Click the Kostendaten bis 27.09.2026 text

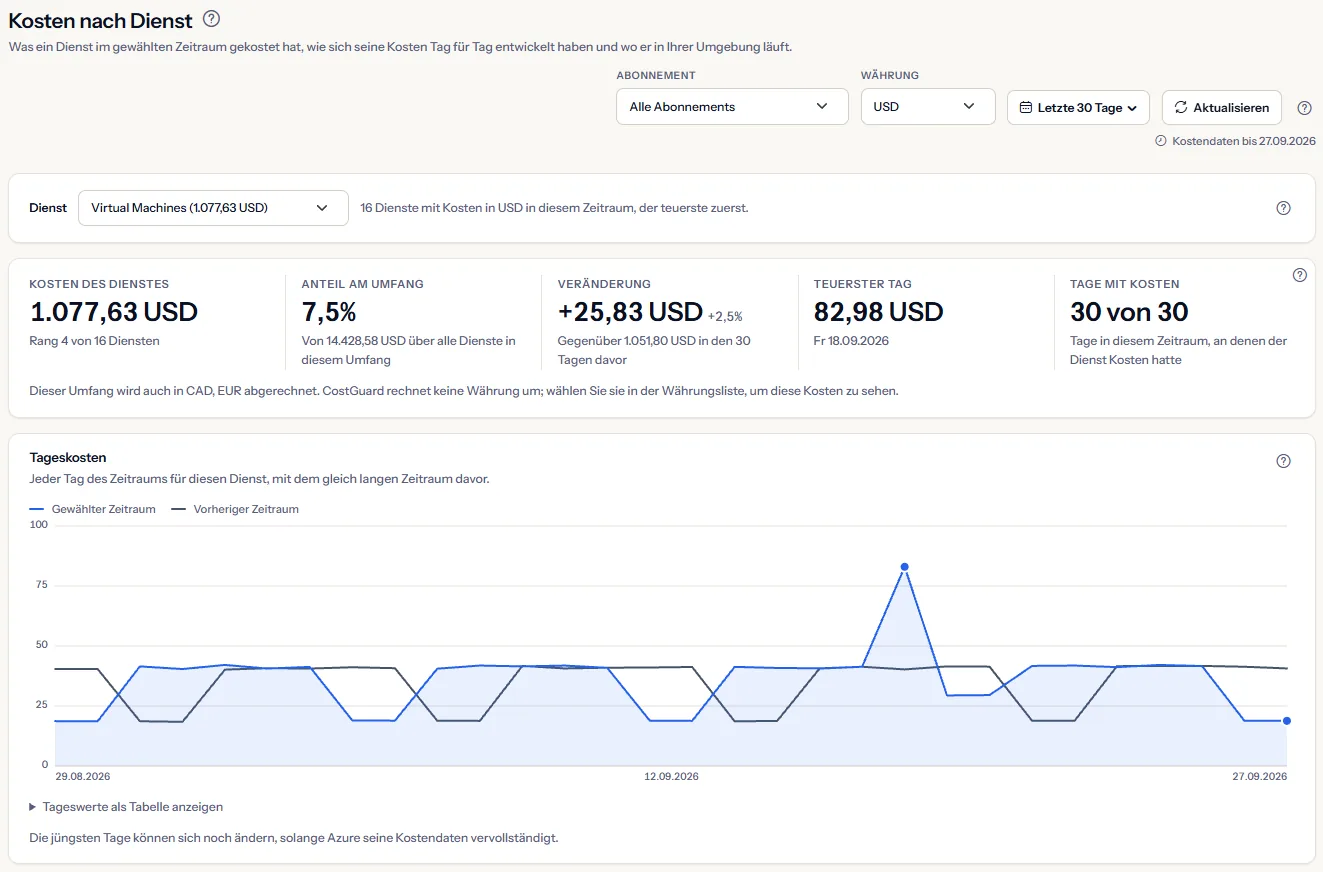click(1243, 141)
